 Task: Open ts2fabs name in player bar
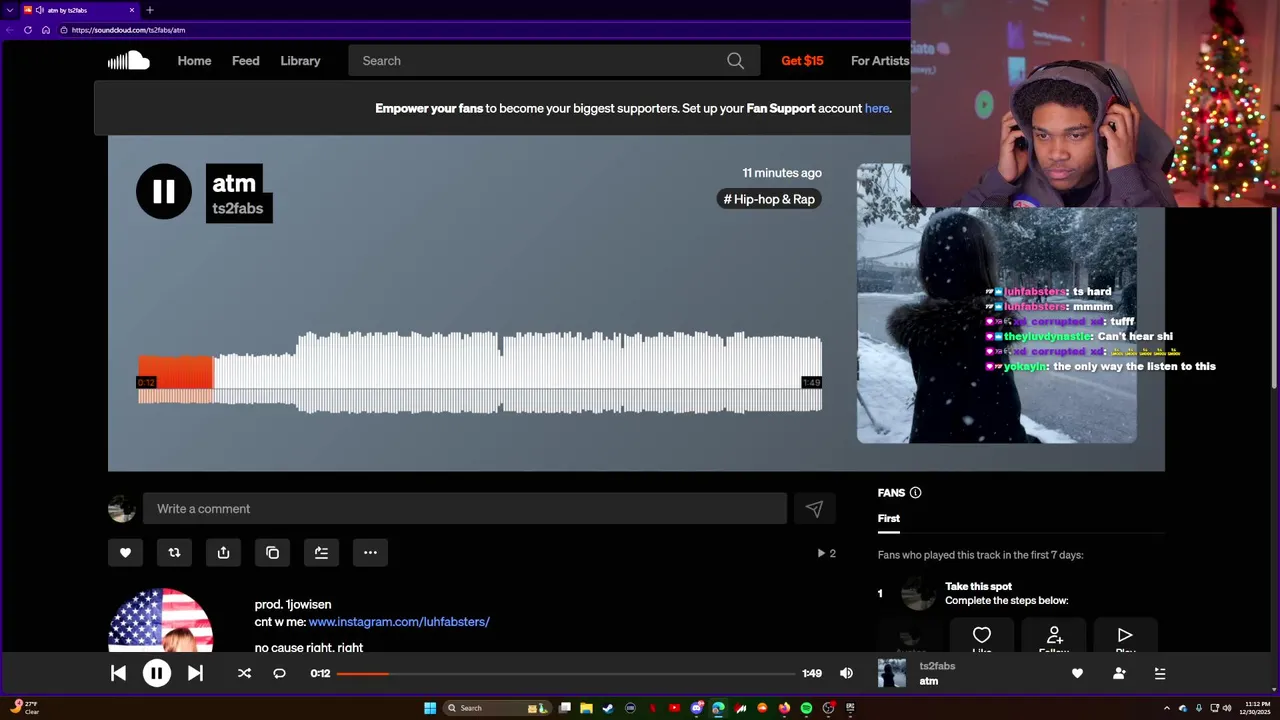[x=937, y=666]
